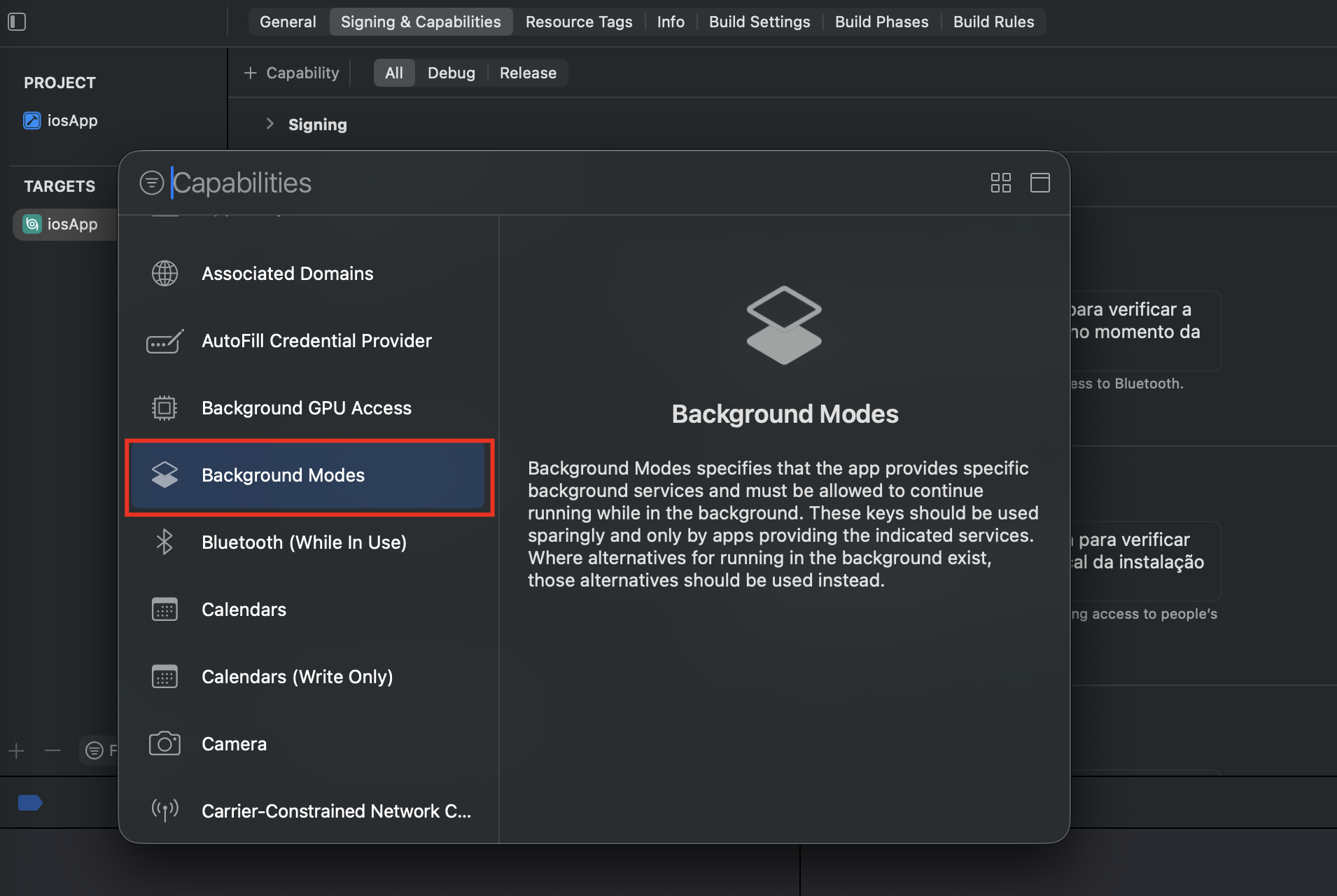Image resolution: width=1337 pixels, height=896 pixels.
Task: Open the Build Phases tab
Action: coord(881,22)
